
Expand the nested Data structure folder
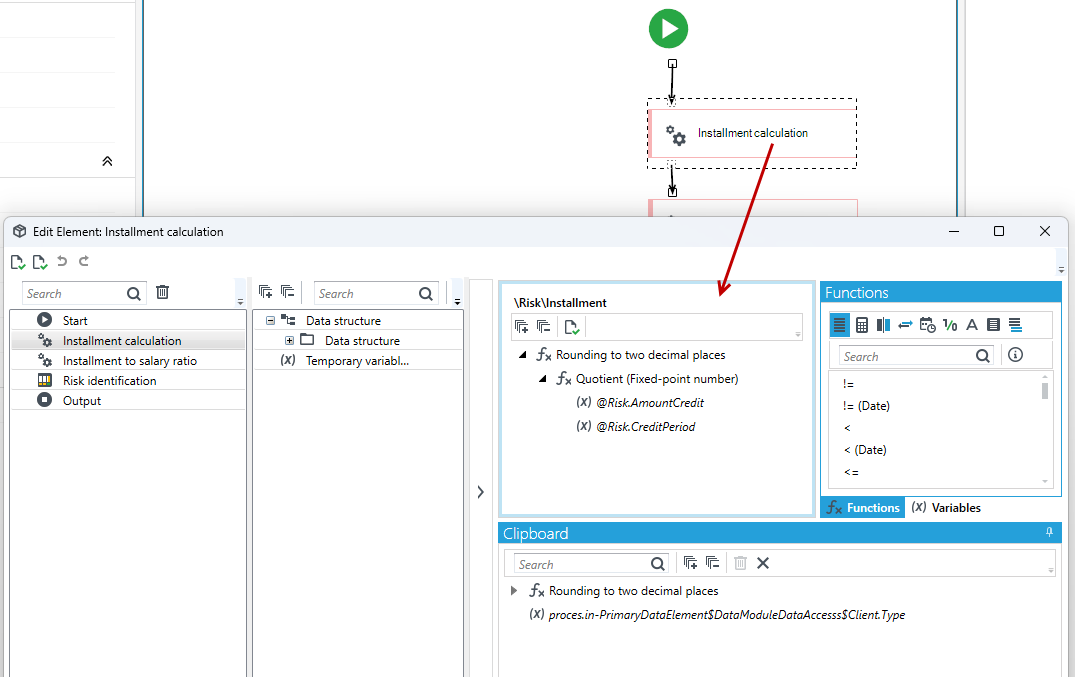[289, 340]
